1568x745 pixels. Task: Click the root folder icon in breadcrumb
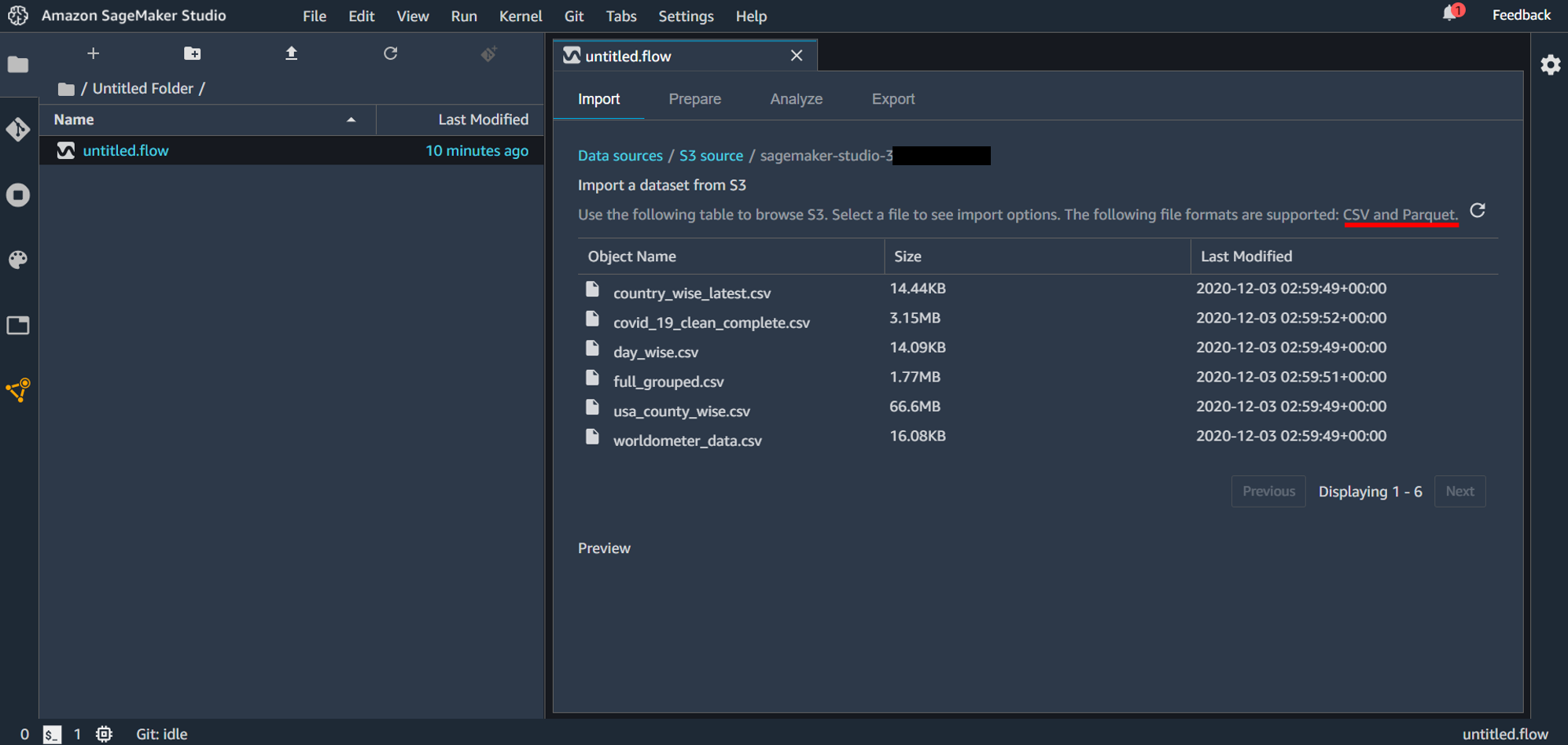[x=66, y=89]
